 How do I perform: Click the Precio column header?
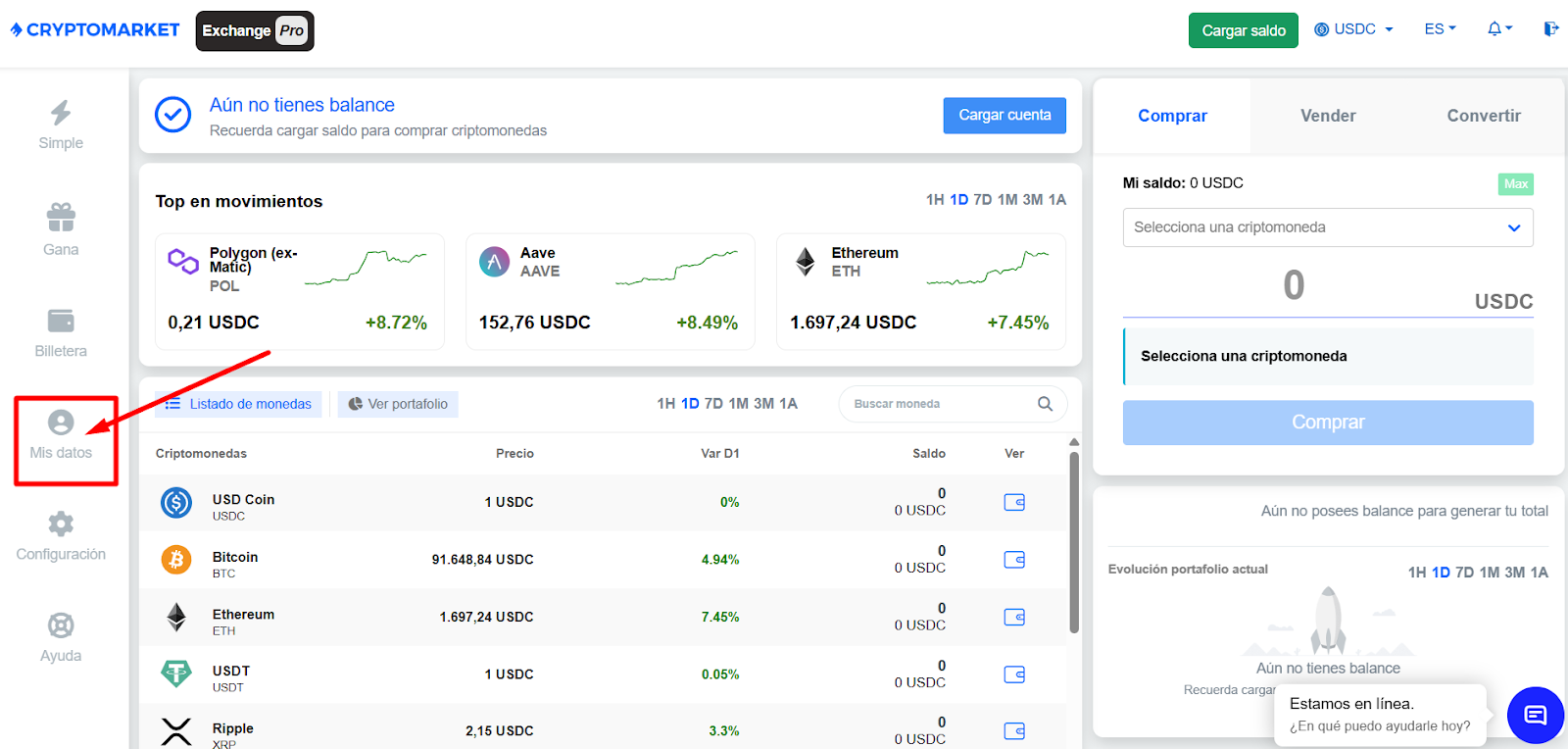pyautogui.click(x=514, y=454)
